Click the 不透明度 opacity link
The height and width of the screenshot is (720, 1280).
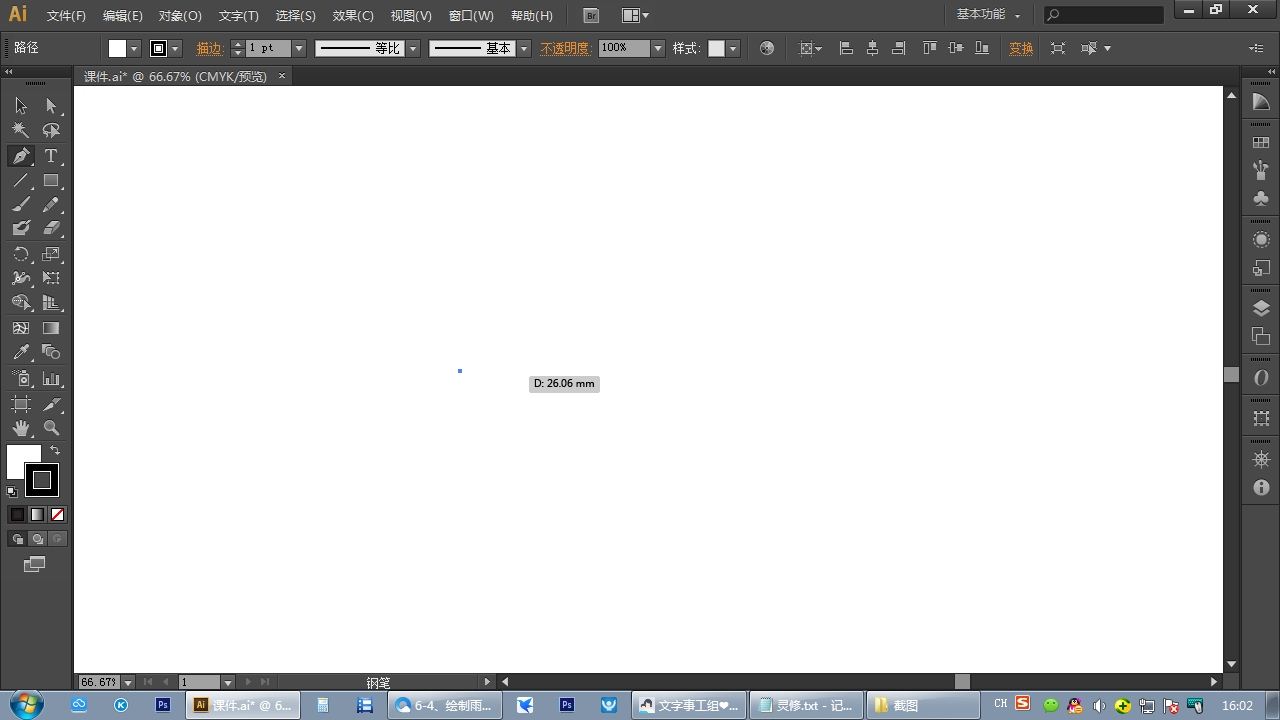[565, 48]
